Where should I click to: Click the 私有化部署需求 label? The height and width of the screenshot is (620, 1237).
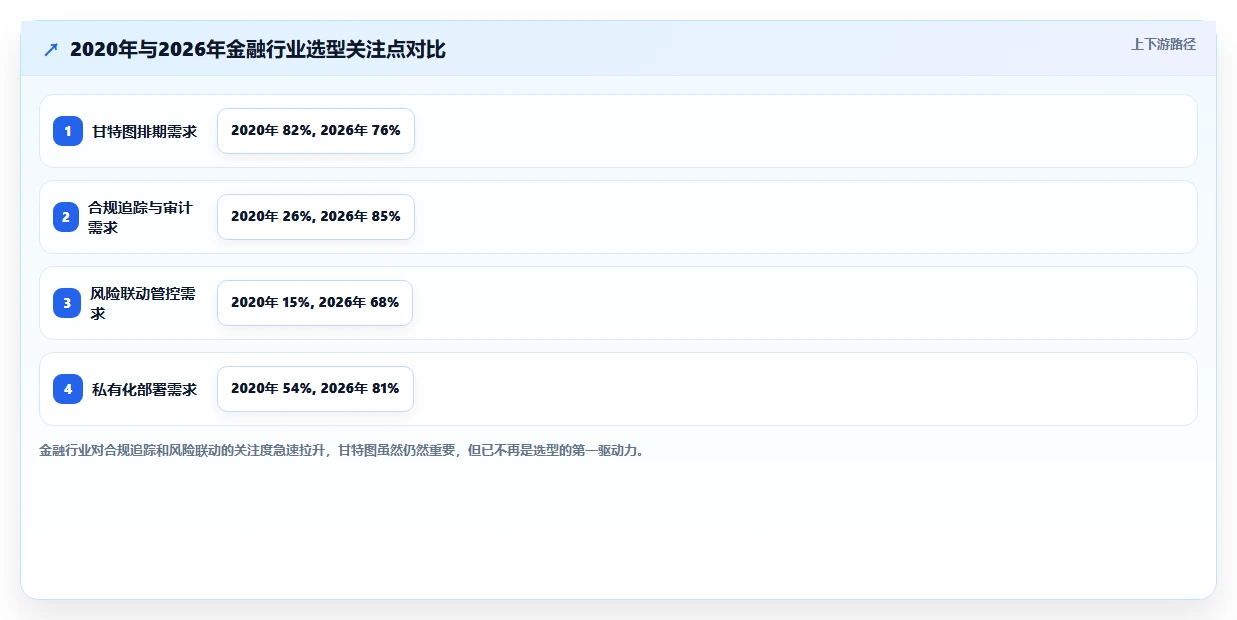[x=145, y=389]
